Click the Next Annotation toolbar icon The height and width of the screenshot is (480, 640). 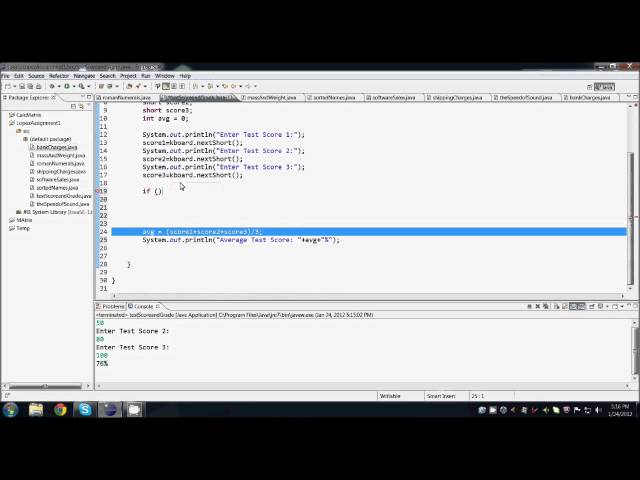pyautogui.click(x=195, y=86)
